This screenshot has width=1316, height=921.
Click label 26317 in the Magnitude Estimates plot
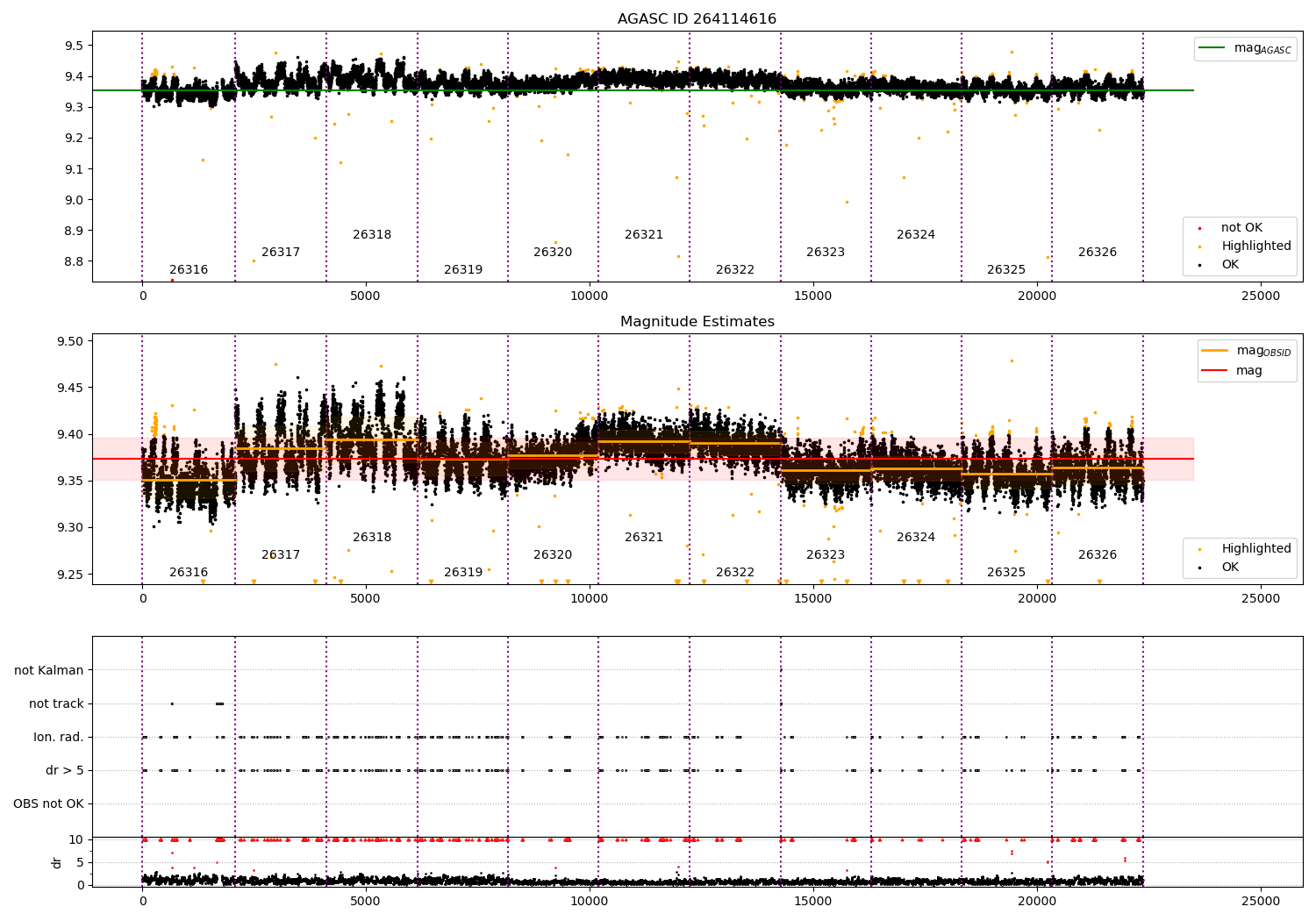(281, 555)
